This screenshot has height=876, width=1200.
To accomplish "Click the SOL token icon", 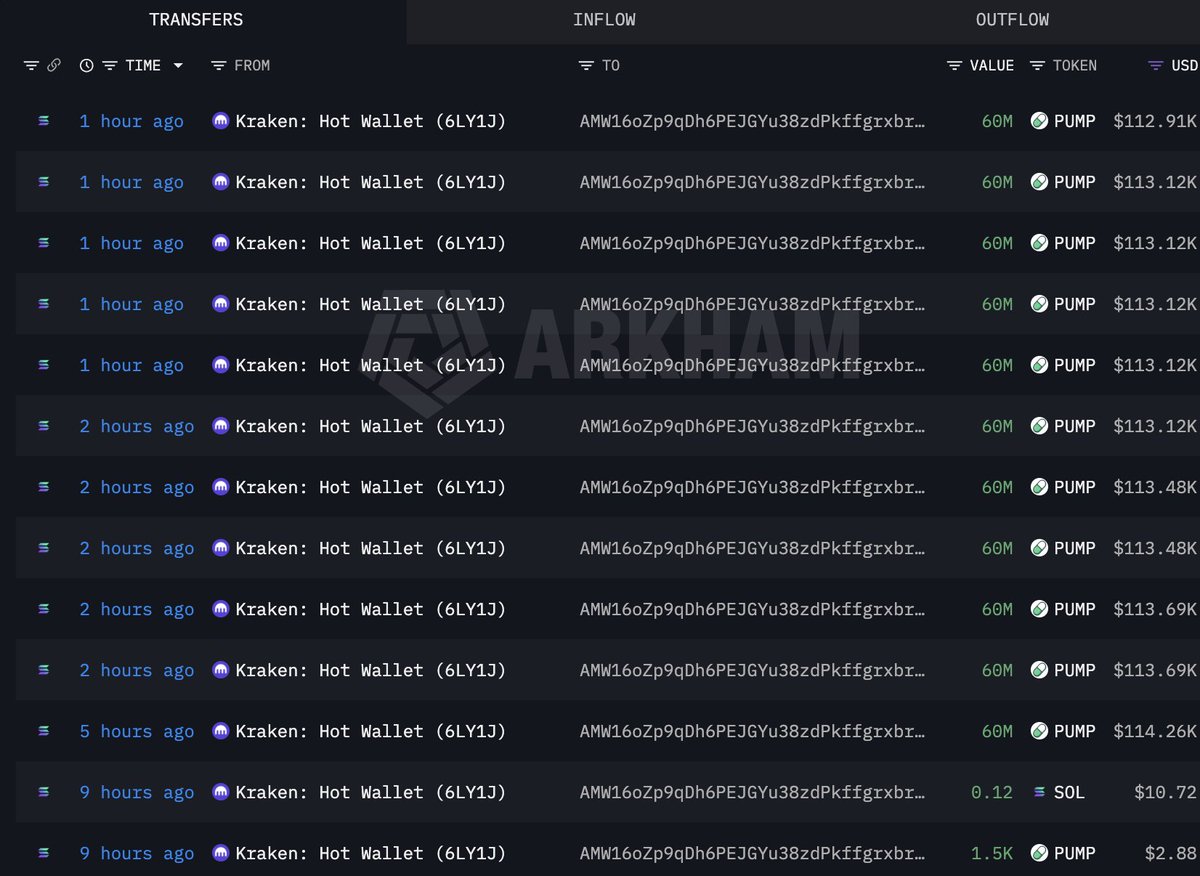I will click(1039, 792).
